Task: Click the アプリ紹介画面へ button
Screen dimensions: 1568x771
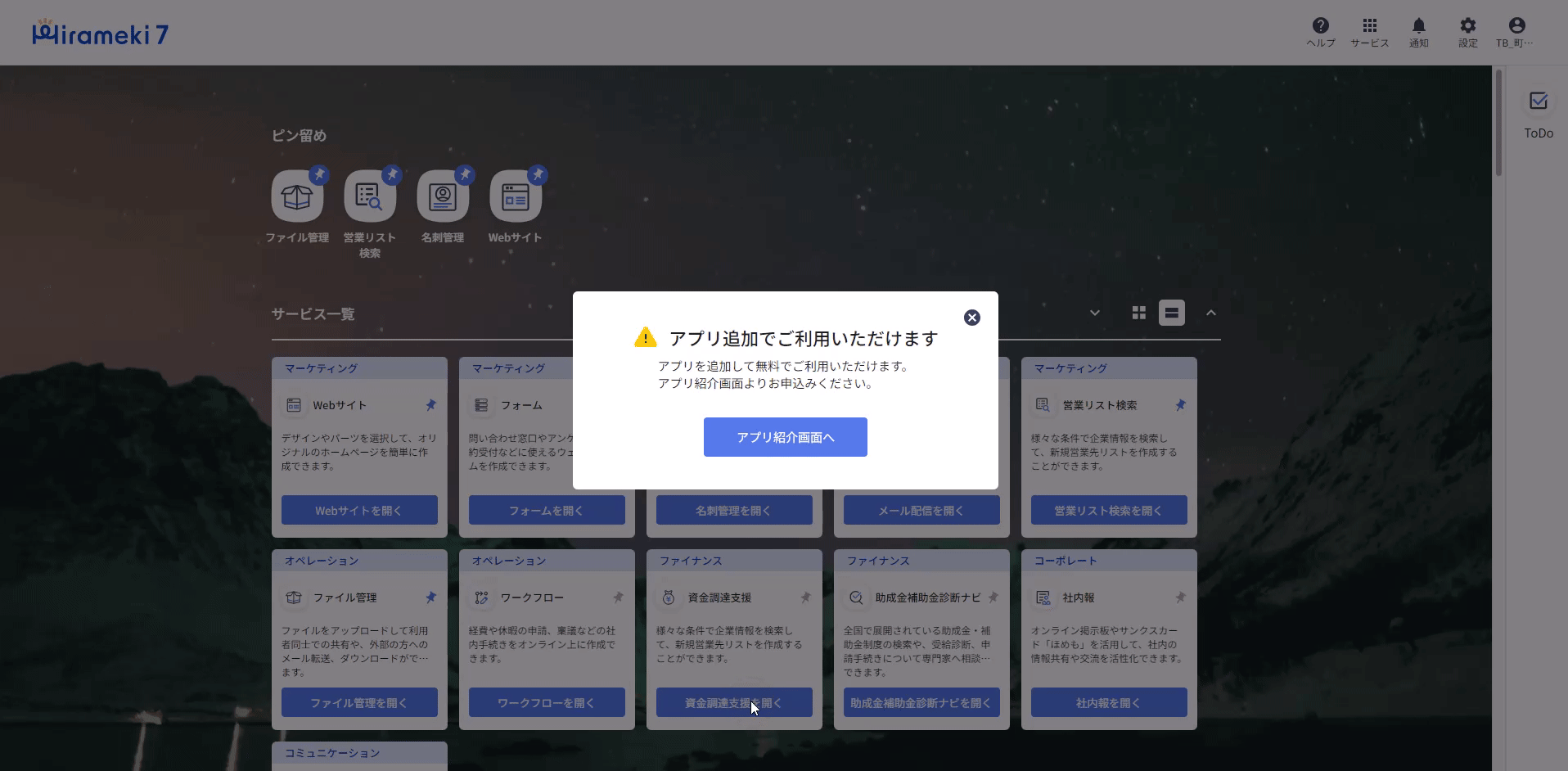Action: coord(786,437)
